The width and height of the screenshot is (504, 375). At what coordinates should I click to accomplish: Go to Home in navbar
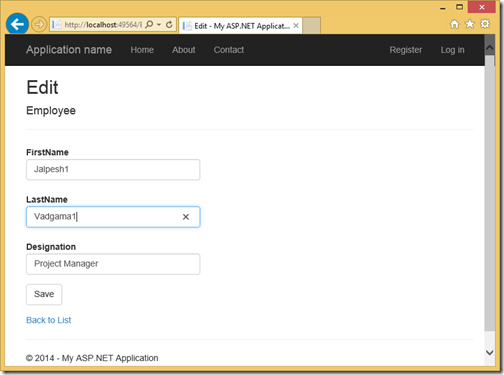142,50
